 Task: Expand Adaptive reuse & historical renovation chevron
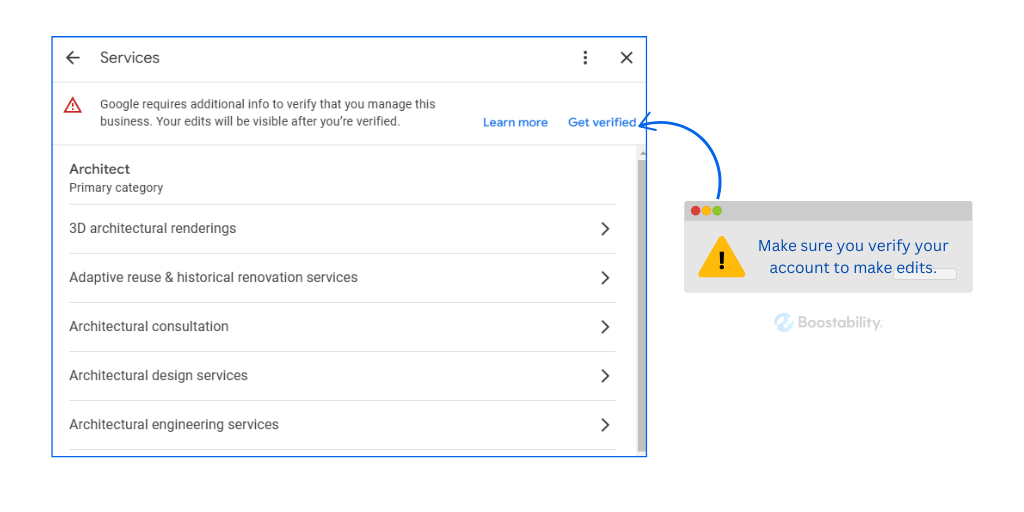[x=604, y=278]
